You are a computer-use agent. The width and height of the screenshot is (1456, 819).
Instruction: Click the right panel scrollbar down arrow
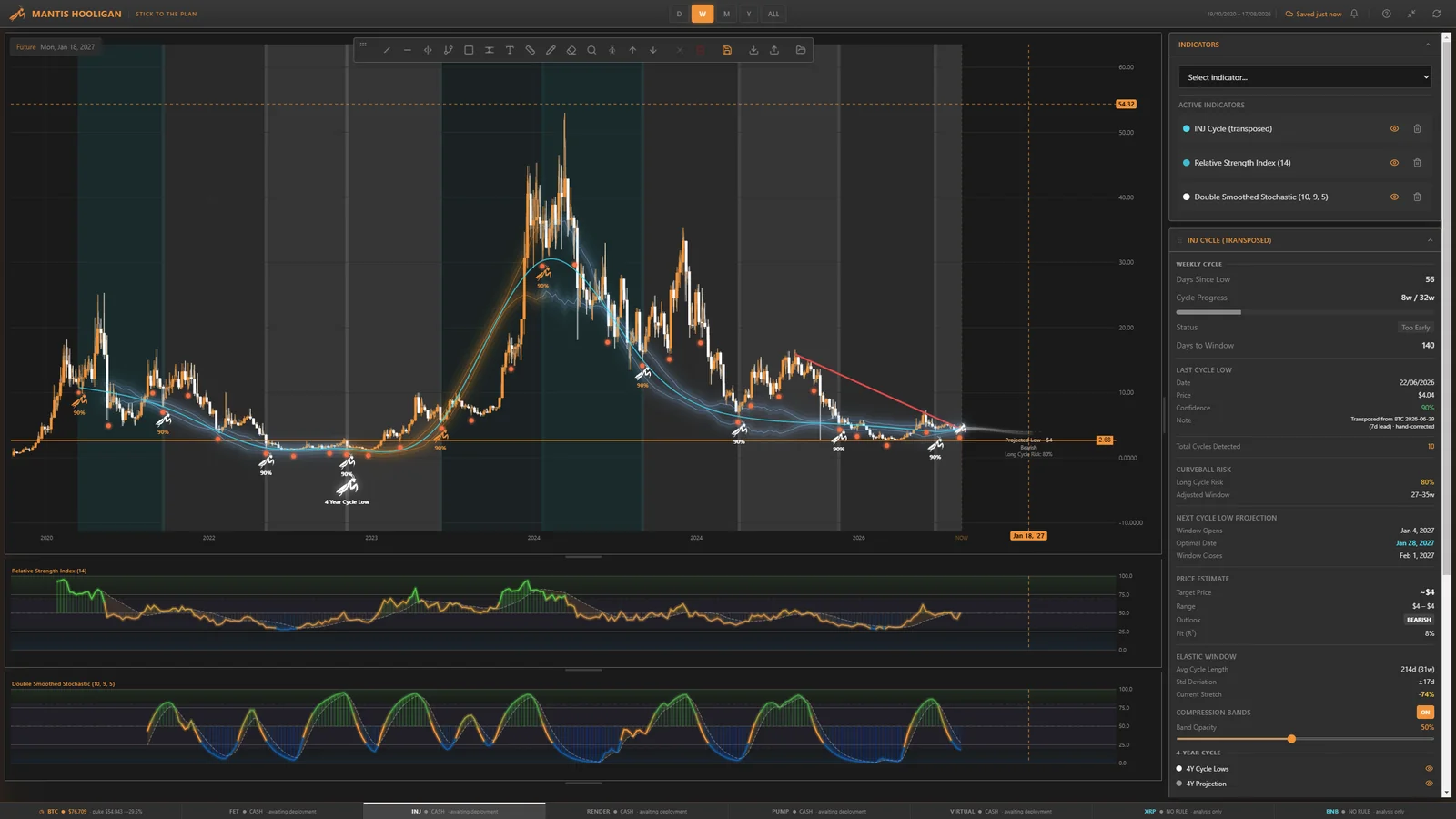pyautogui.click(x=1447, y=793)
